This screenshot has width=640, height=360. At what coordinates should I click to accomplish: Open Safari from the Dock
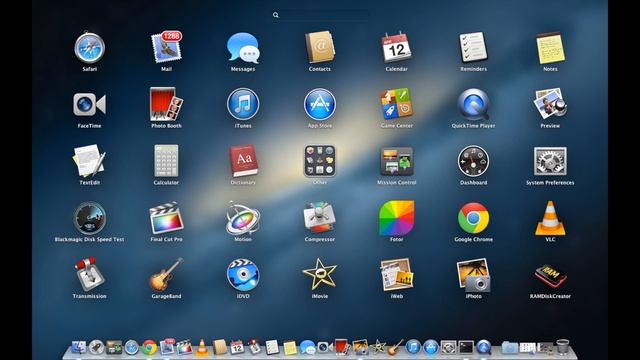tap(132, 347)
